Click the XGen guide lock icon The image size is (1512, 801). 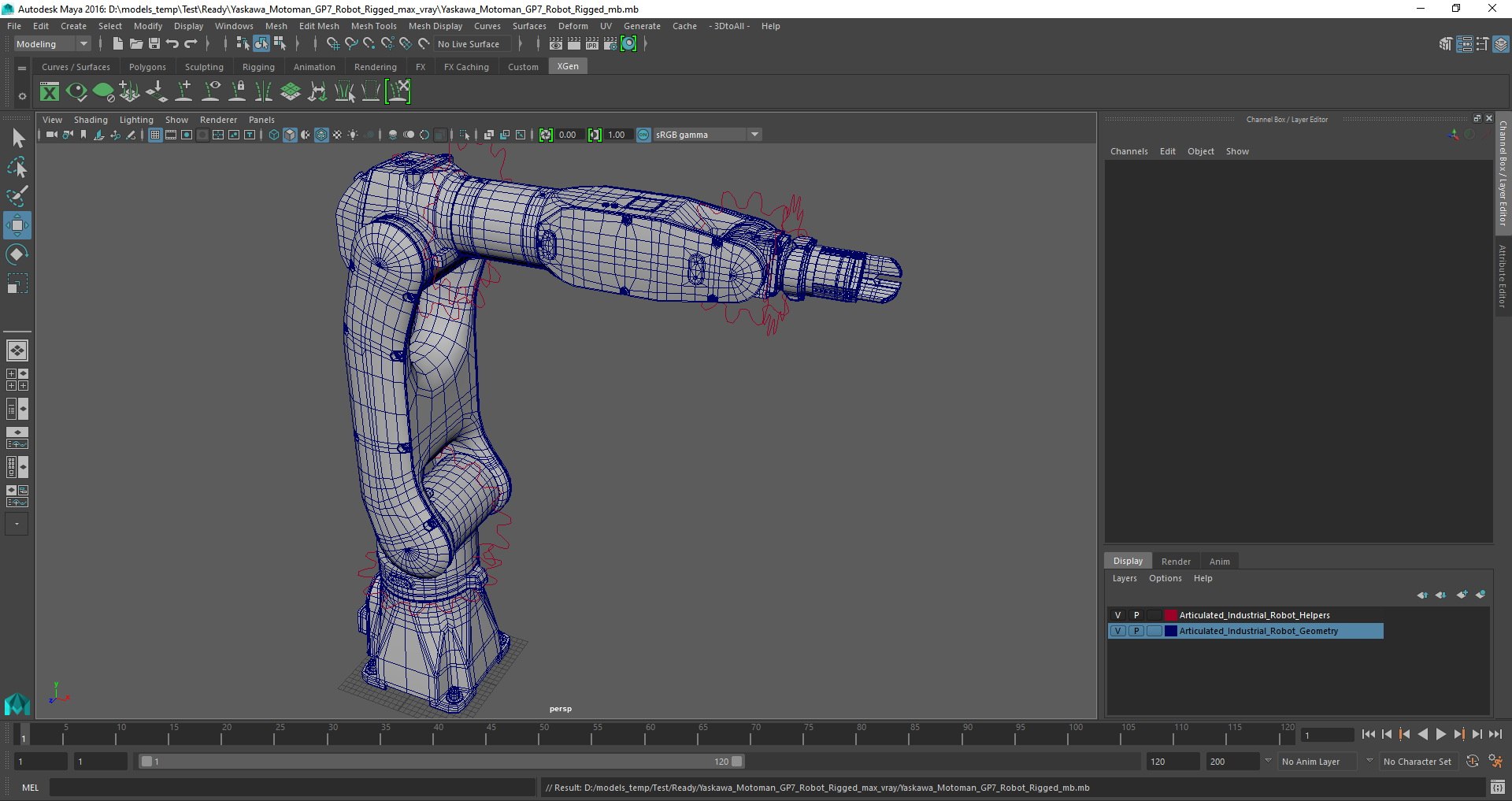tap(238, 92)
